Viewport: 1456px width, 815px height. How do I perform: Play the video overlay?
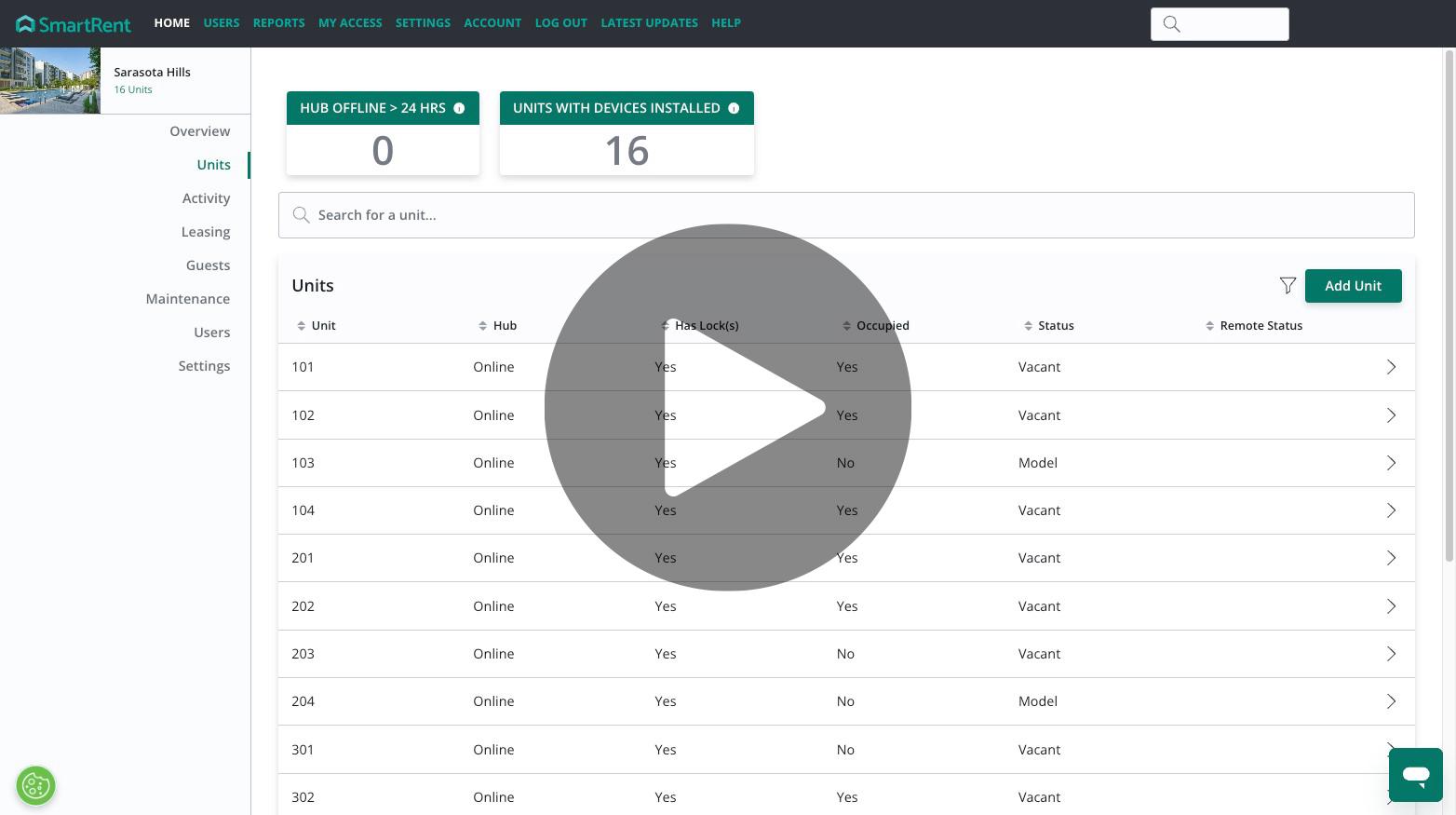[728, 407]
